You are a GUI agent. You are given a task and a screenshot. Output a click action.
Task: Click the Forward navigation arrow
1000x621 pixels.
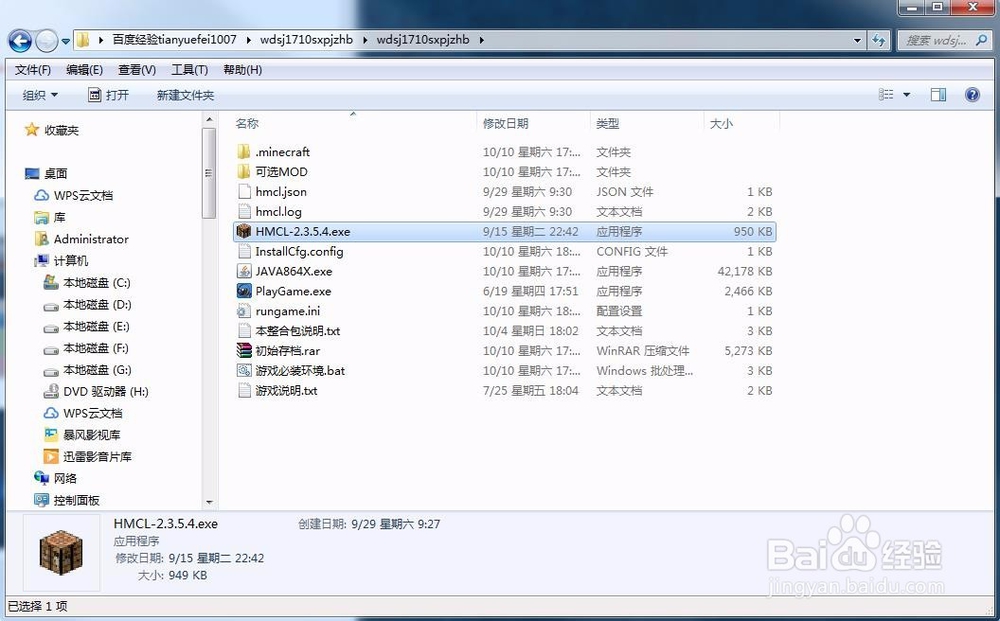tap(47, 41)
